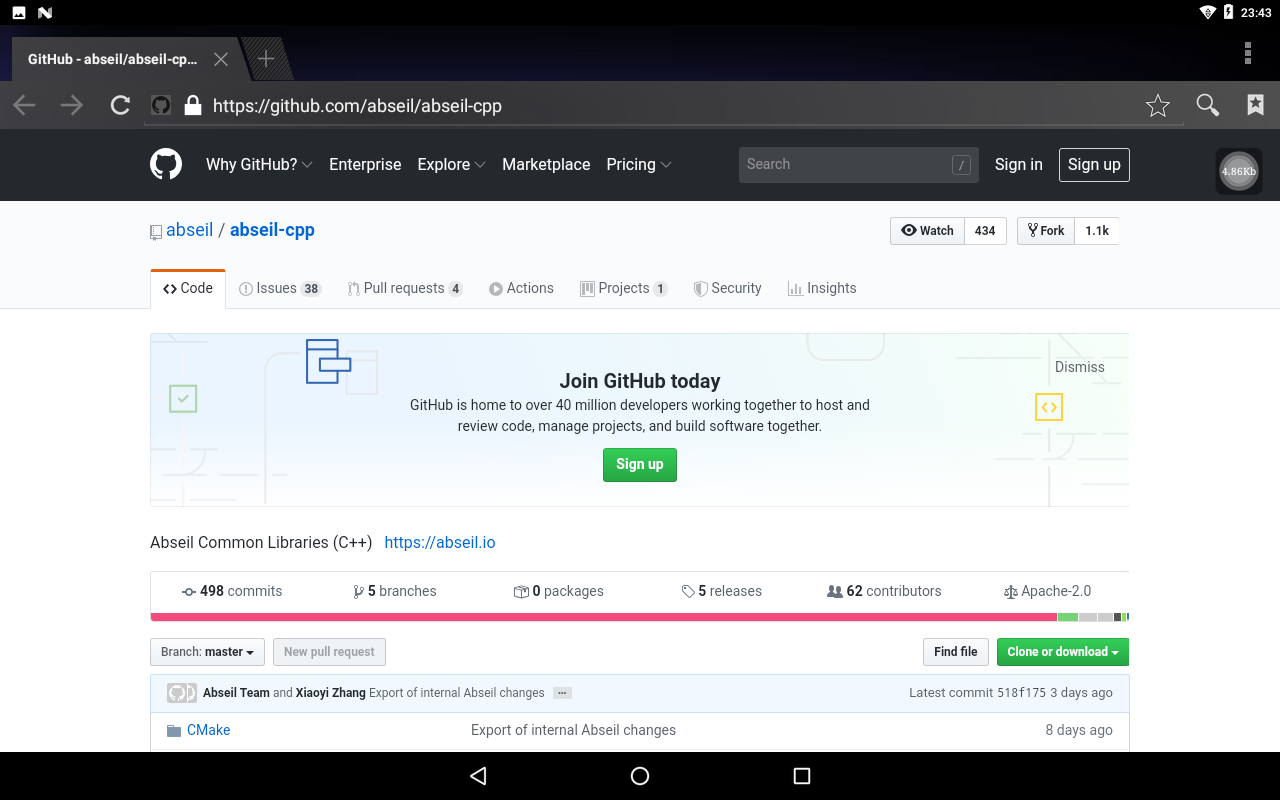
Task: Switch to the Projects tab
Action: point(624,288)
